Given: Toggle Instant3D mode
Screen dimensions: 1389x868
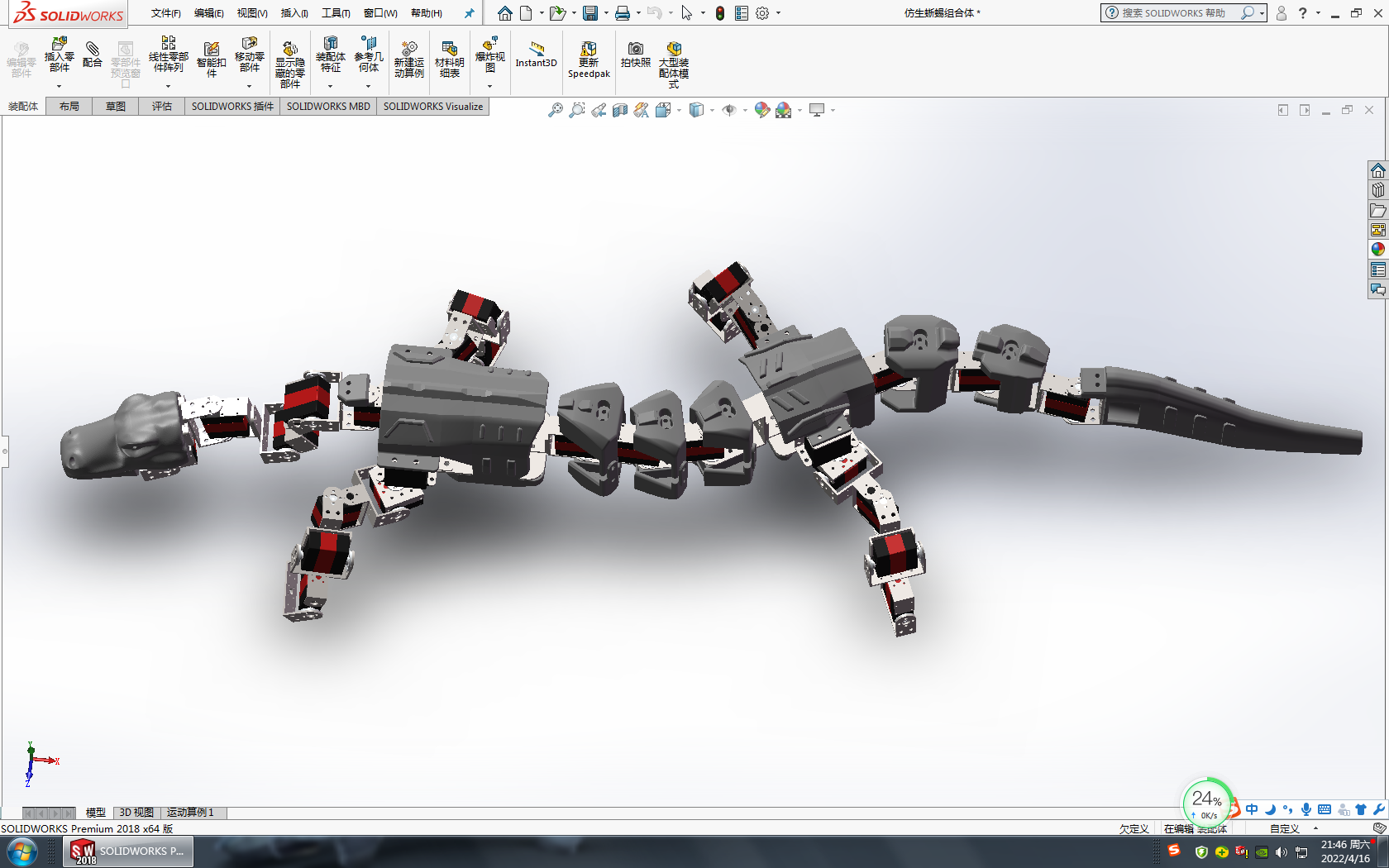Looking at the screenshot, I should pos(537,55).
